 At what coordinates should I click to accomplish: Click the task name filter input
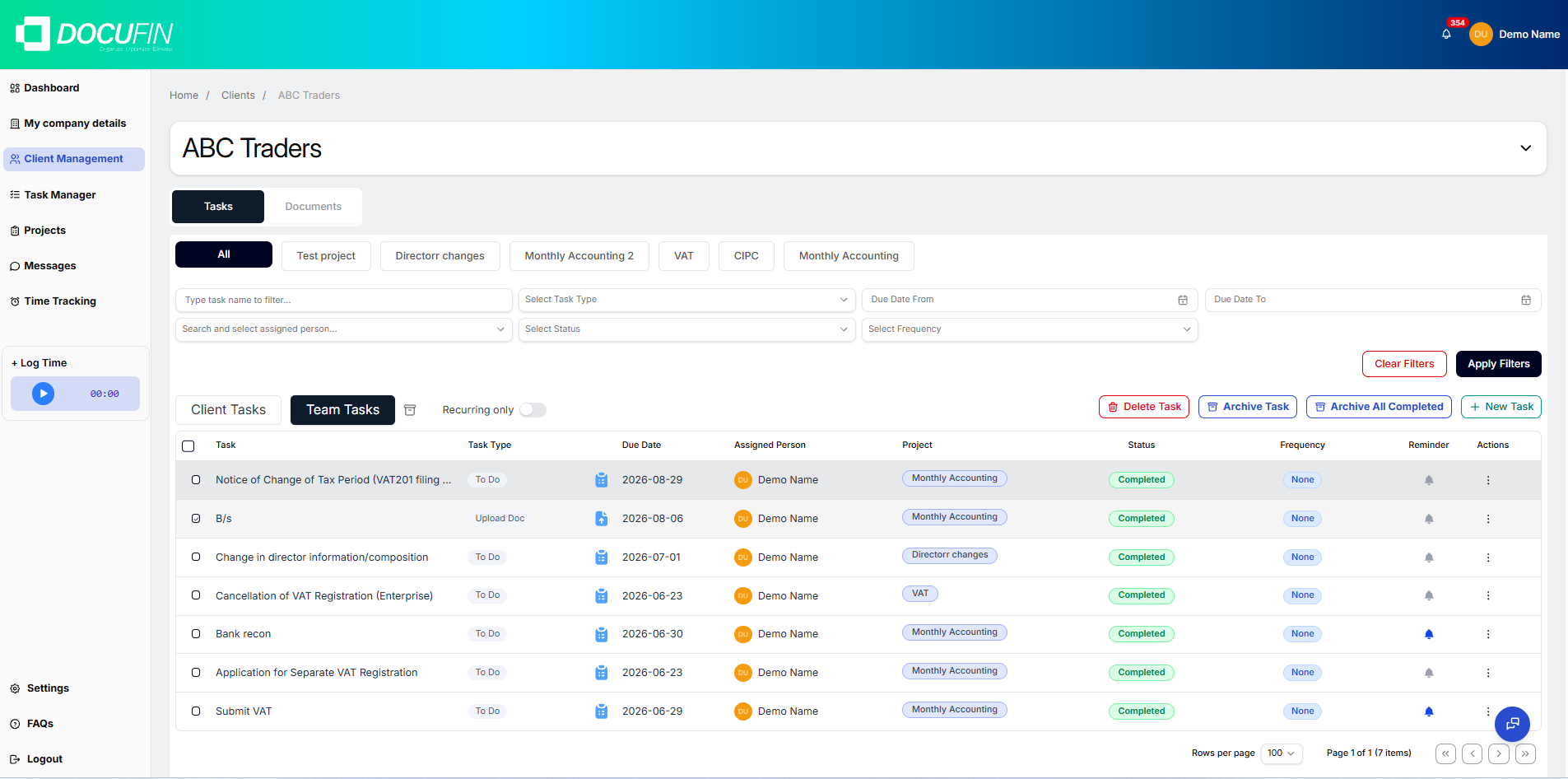[344, 300]
